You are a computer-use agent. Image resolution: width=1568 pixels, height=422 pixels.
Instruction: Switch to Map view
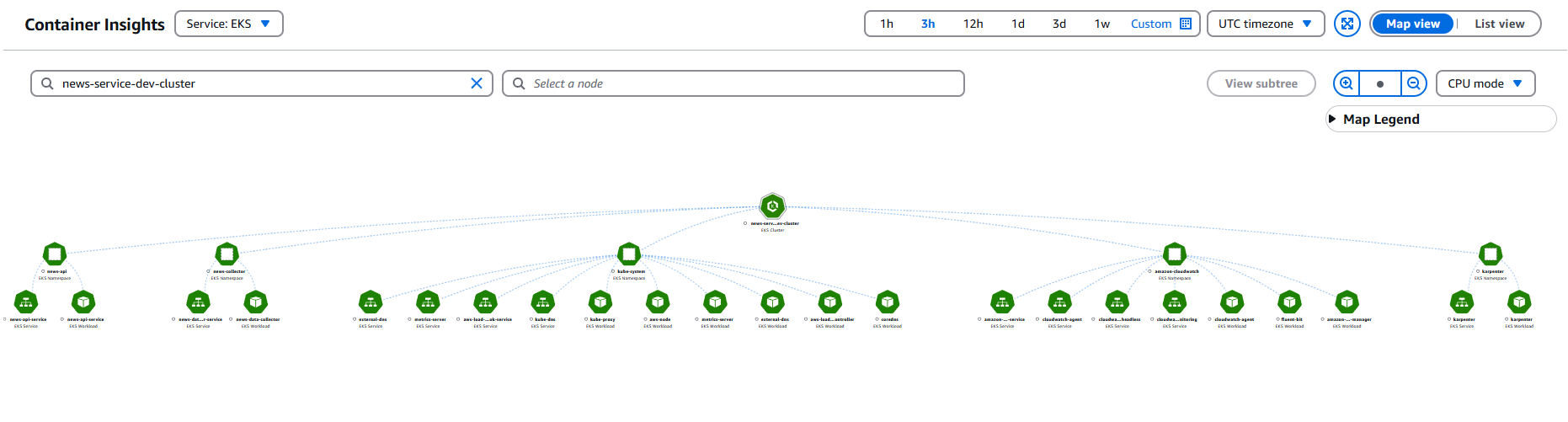coord(1413,24)
